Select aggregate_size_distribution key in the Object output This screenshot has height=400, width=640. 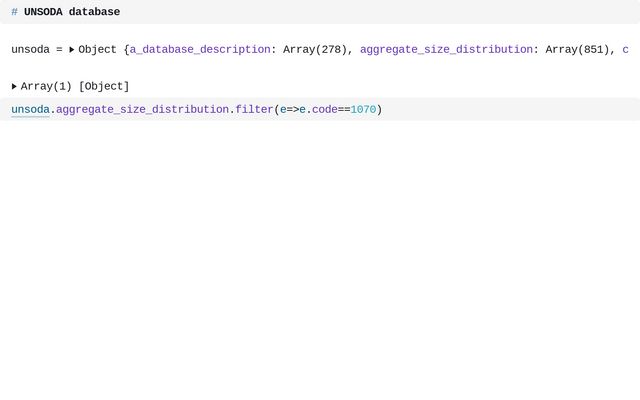click(445, 49)
